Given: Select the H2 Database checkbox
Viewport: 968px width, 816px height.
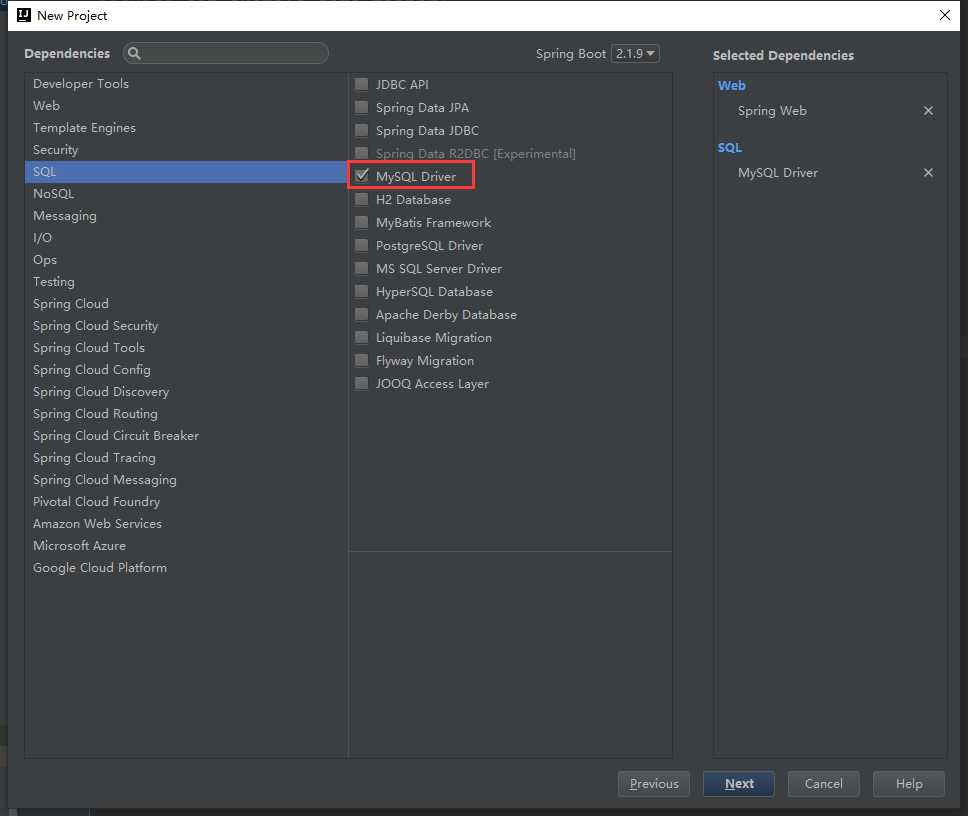Looking at the screenshot, I should pos(362,199).
